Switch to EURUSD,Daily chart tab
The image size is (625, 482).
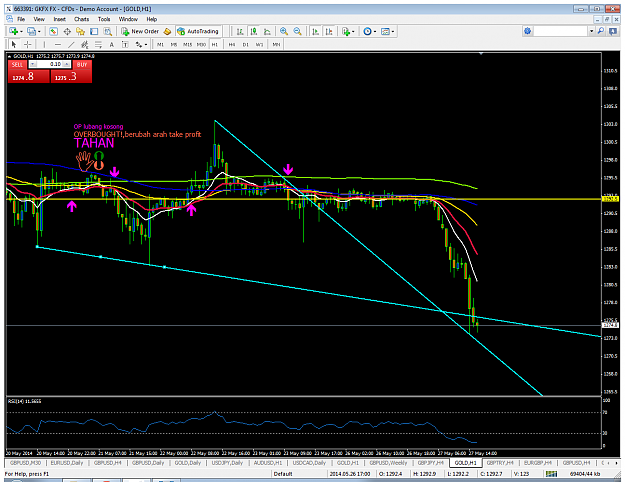67,463
